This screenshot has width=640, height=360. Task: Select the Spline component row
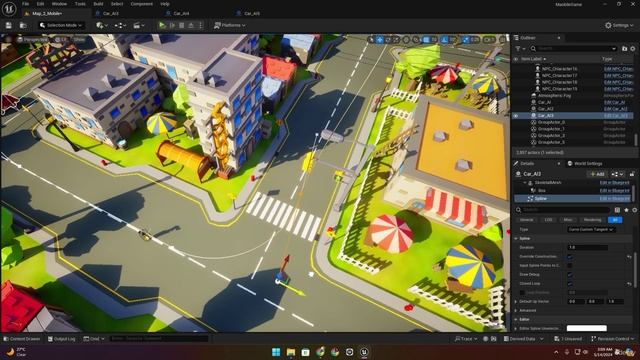572,199
